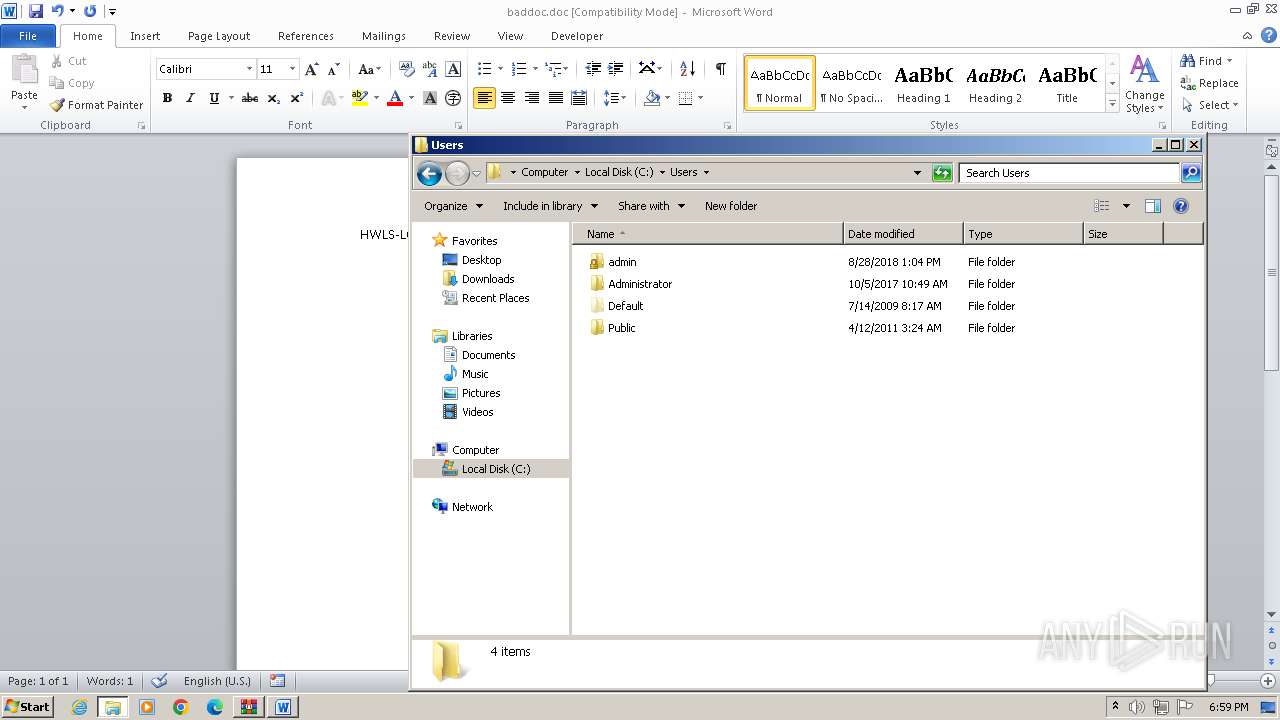Click the Grow Font icon

click(x=312, y=69)
